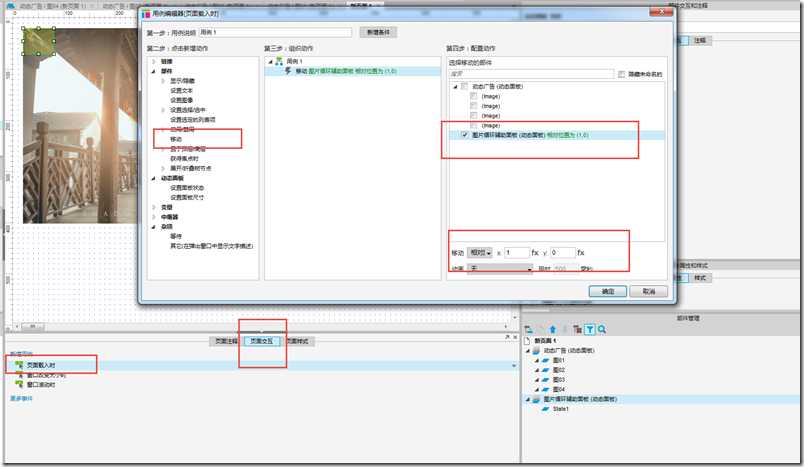Check the third (Image) checkbox

click(474, 116)
